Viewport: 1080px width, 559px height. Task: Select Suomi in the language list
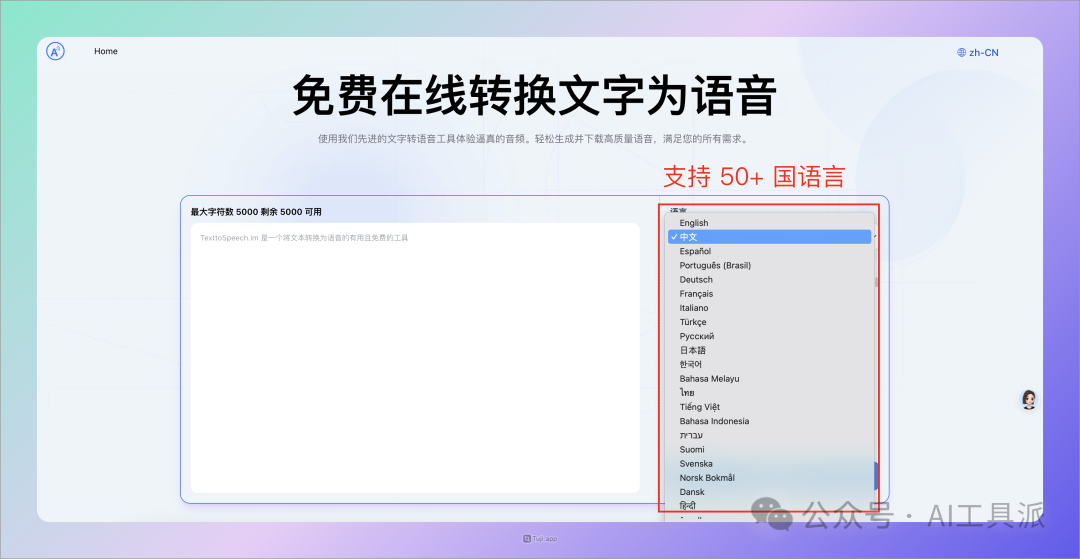click(x=769, y=450)
